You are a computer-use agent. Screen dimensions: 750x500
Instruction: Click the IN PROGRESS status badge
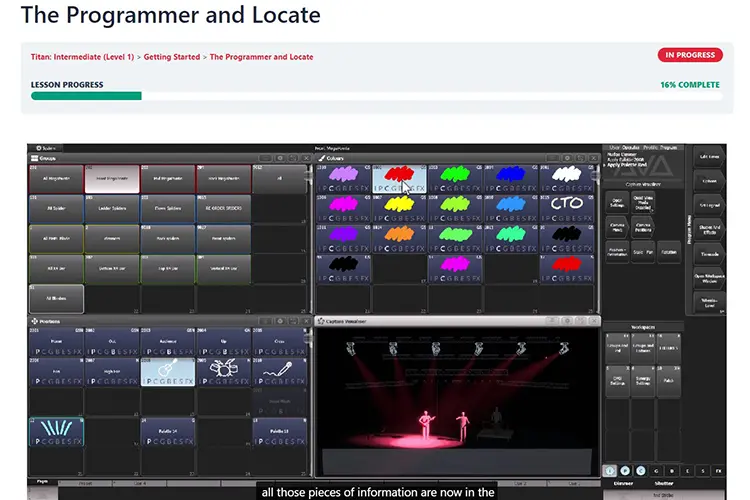tap(690, 55)
